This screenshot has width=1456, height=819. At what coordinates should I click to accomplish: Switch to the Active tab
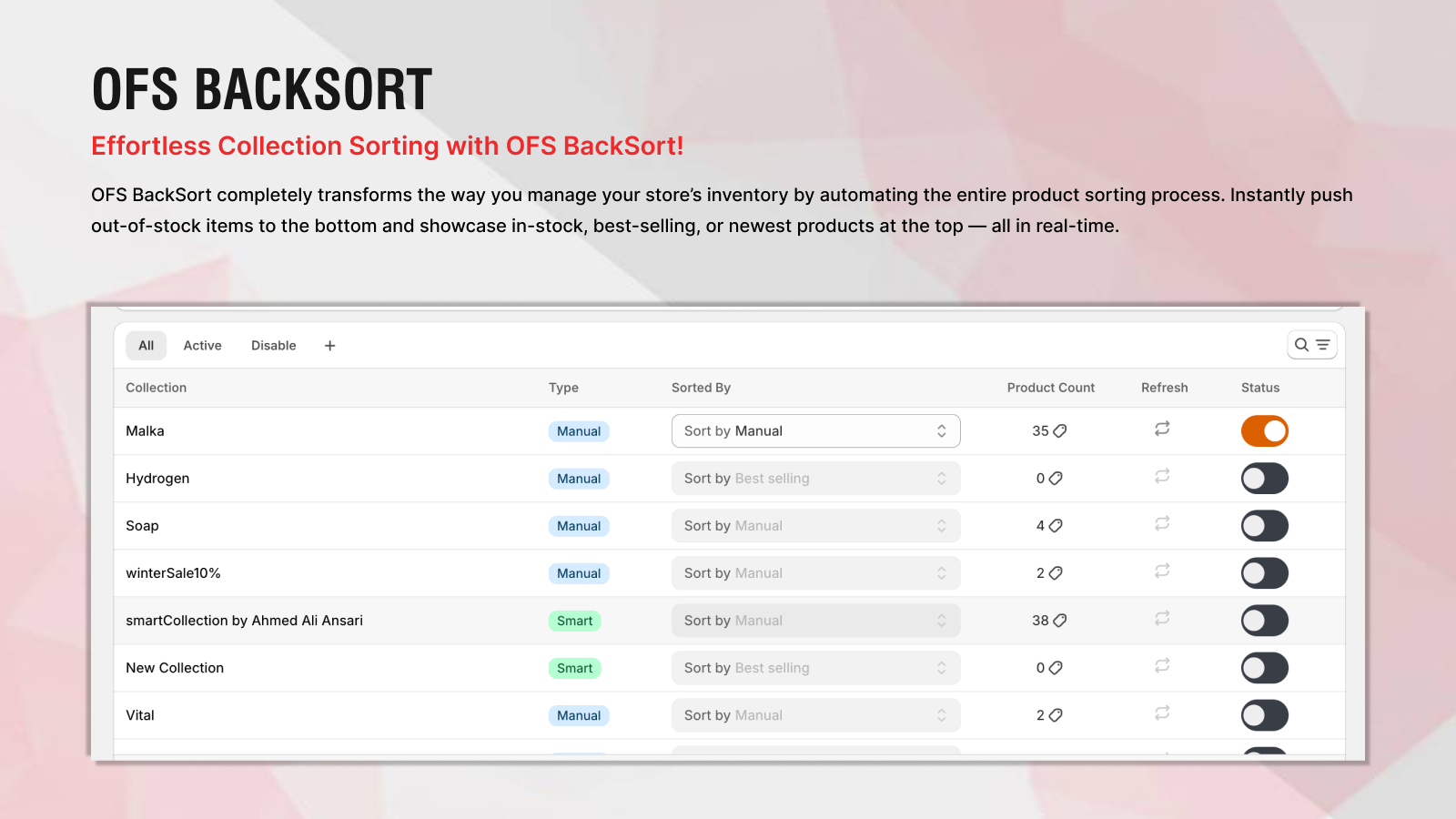[x=202, y=345]
